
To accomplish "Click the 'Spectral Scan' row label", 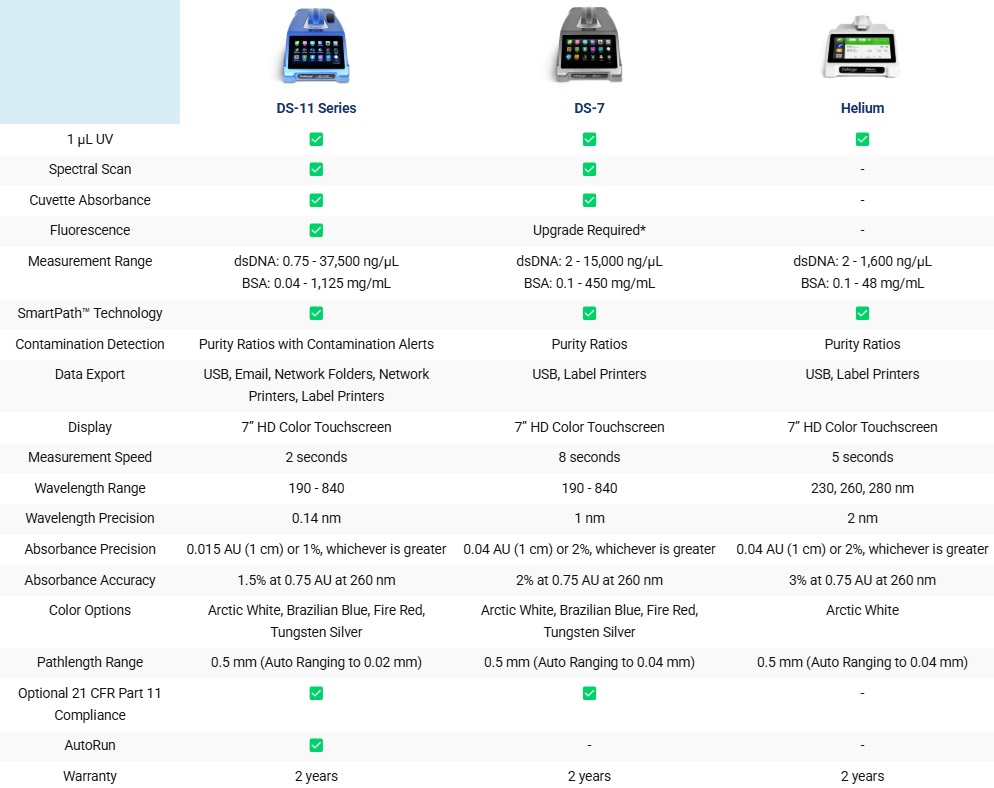I will [90, 169].
